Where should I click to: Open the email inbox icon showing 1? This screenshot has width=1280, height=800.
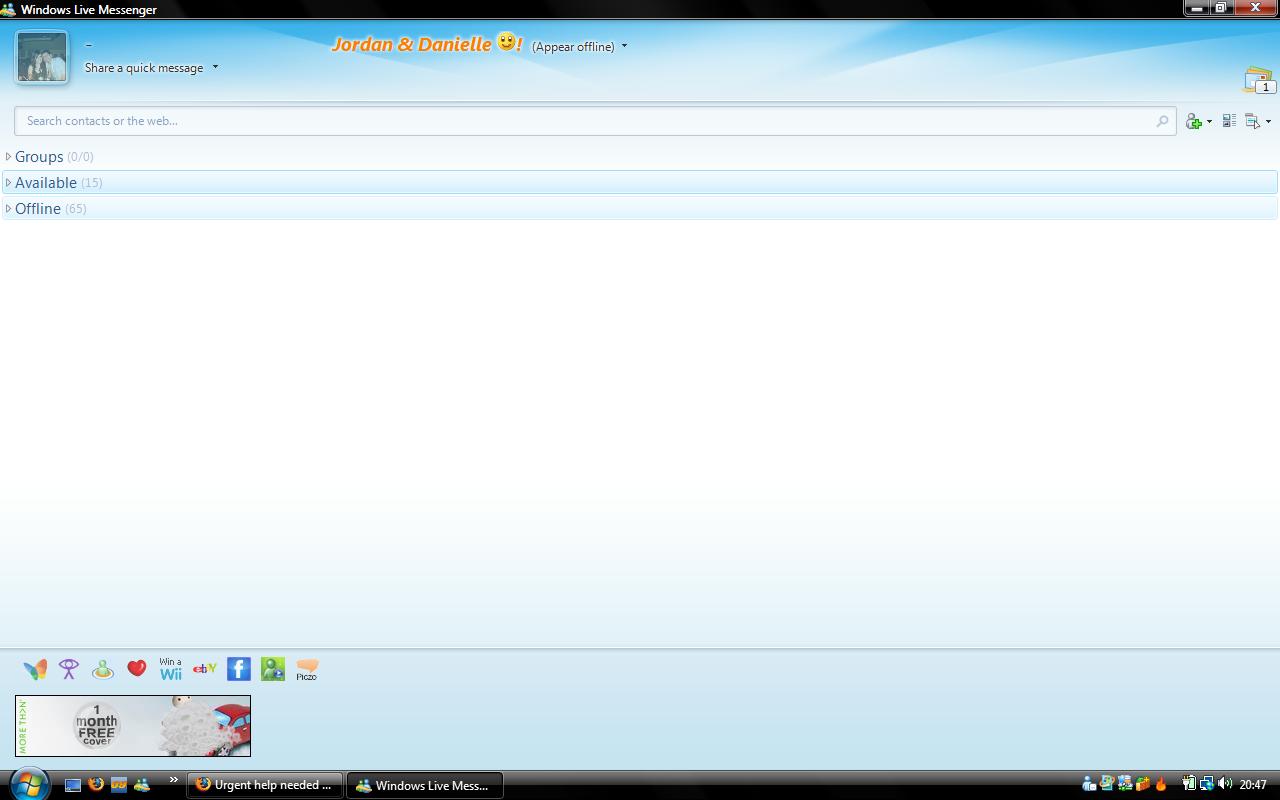click(1257, 80)
